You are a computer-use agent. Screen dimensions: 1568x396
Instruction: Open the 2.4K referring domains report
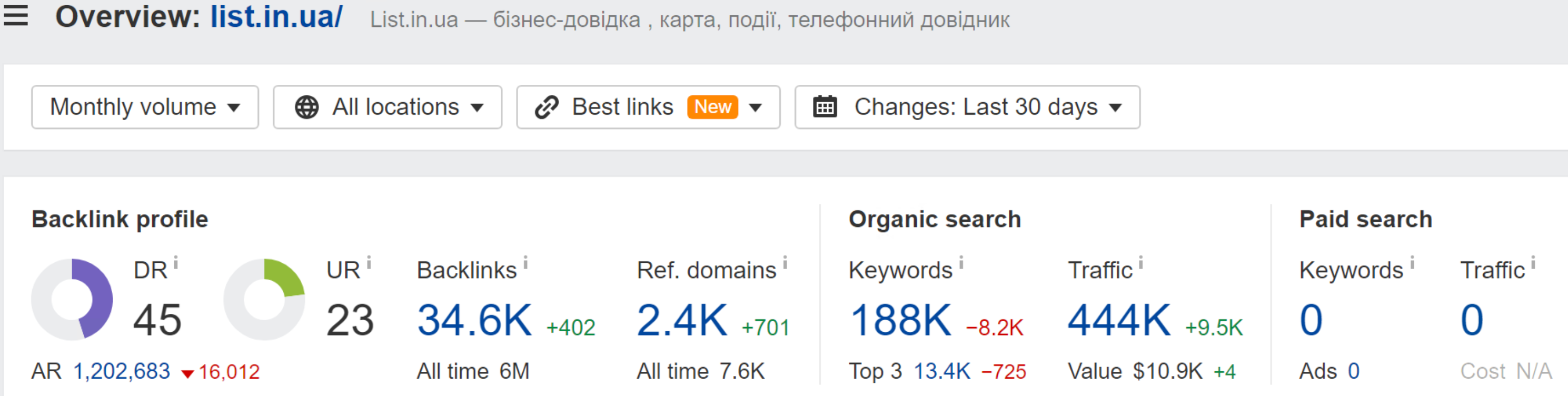(x=682, y=321)
